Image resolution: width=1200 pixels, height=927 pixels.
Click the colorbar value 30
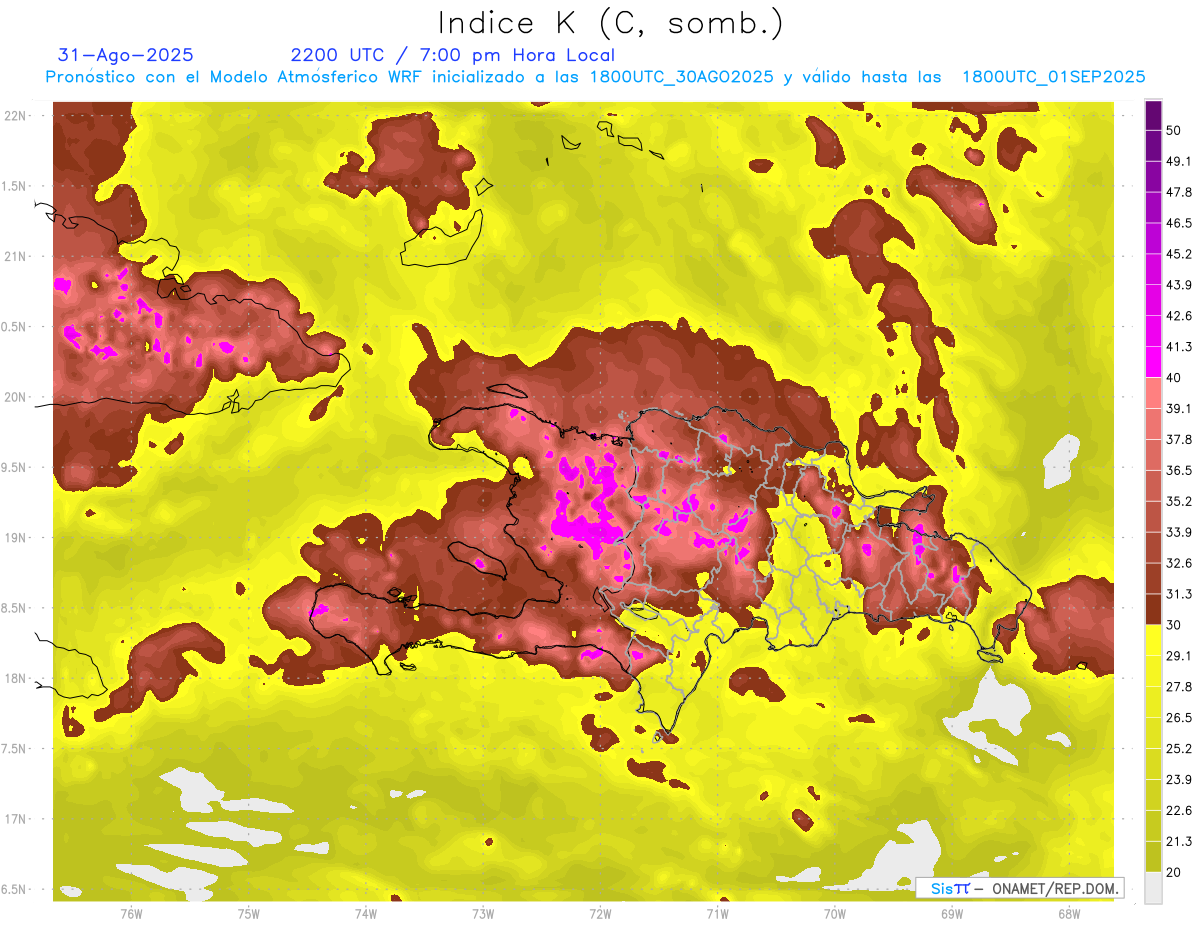point(1174,625)
